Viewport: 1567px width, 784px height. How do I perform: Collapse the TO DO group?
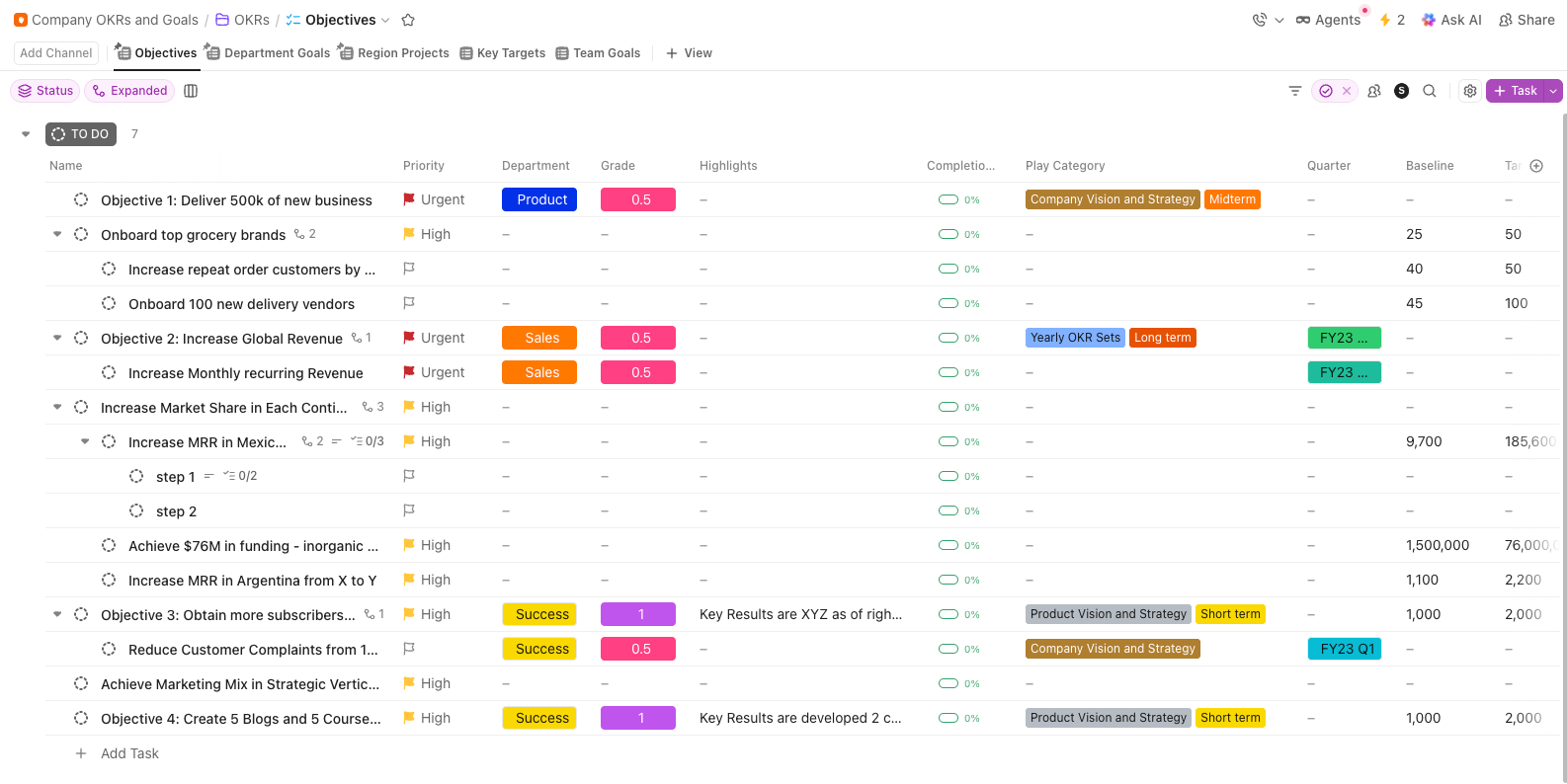coord(26,134)
